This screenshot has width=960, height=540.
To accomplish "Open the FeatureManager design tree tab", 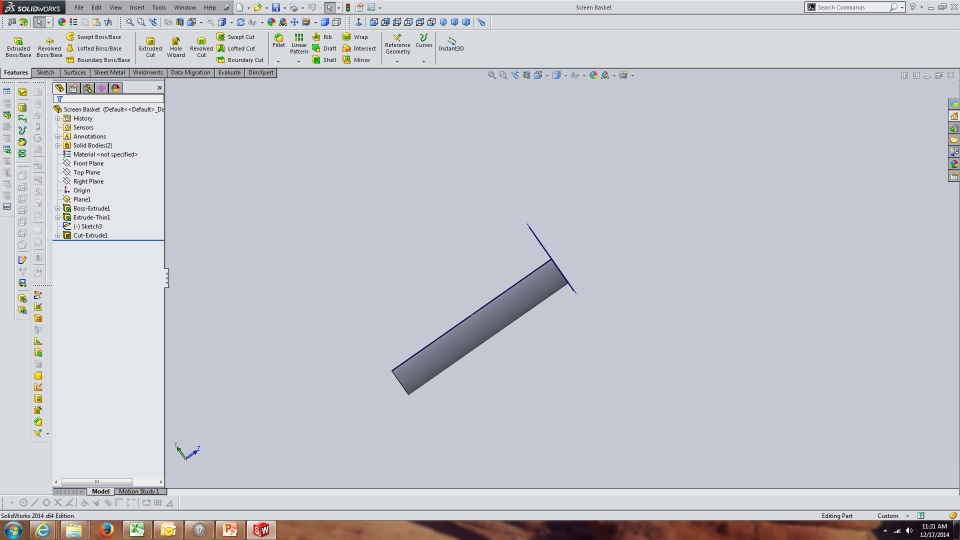I will coord(59,88).
